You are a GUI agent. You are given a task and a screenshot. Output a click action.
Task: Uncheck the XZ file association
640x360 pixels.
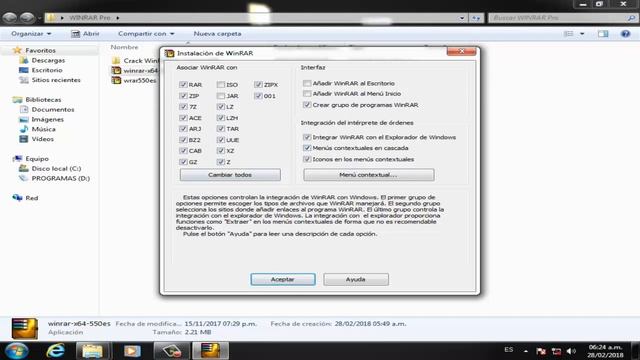click(x=221, y=151)
